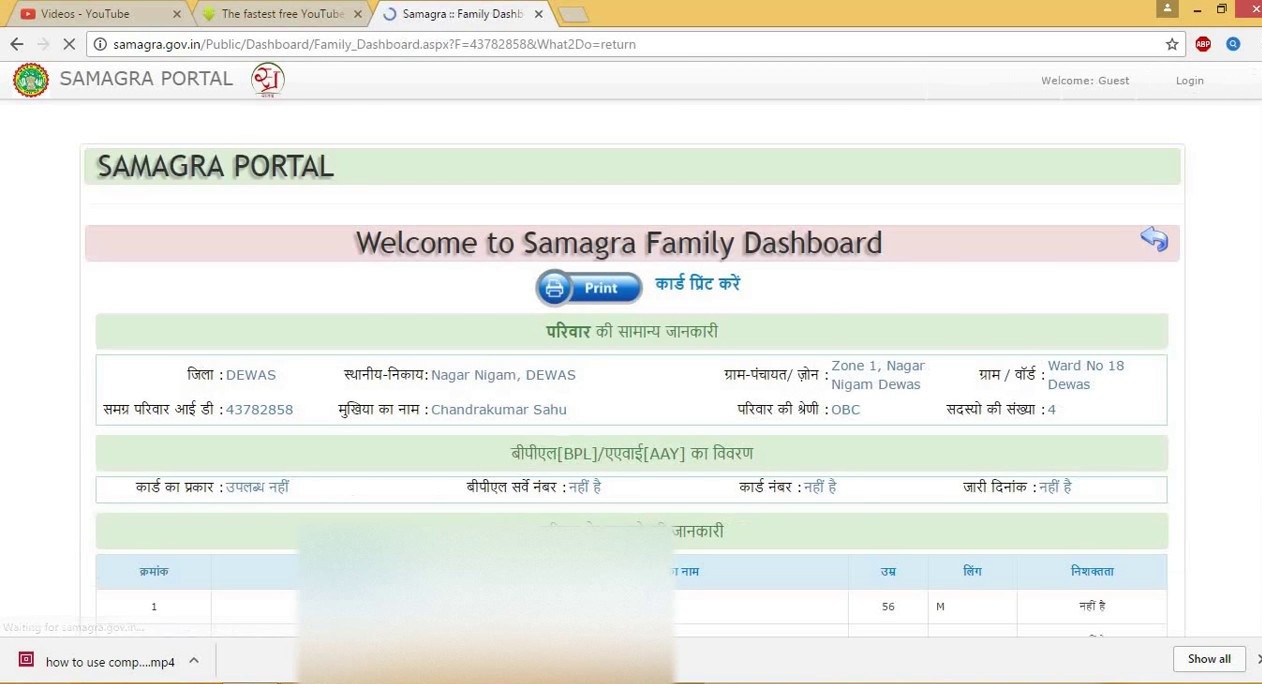Image resolution: width=1262 pixels, height=684 pixels.
Task: Click the Chrome user profile icon
Action: point(1167,9)
